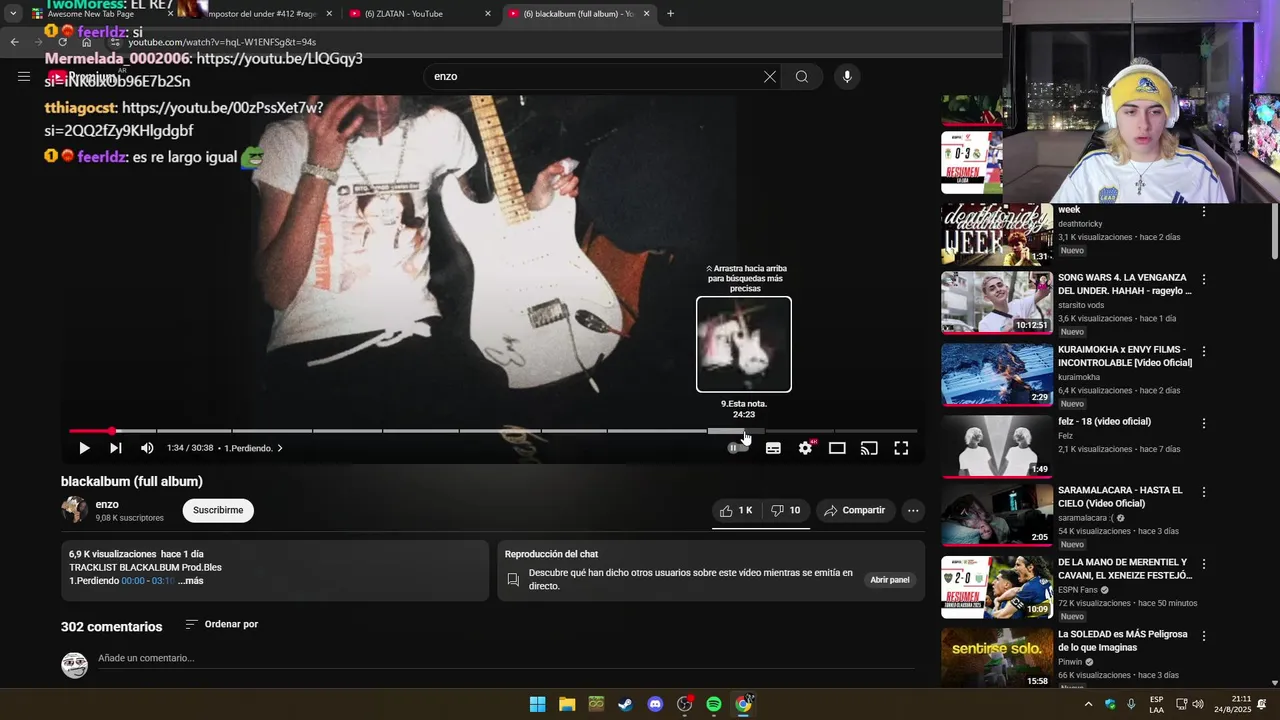
Task: Open Spotify from taskbar
Action: 714,704
